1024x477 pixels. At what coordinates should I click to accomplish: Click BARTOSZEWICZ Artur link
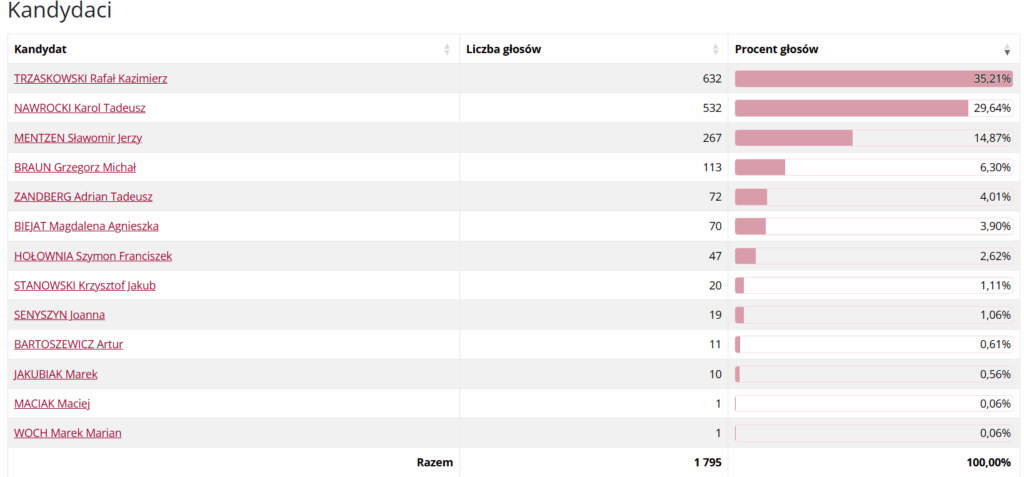point(68,344)
